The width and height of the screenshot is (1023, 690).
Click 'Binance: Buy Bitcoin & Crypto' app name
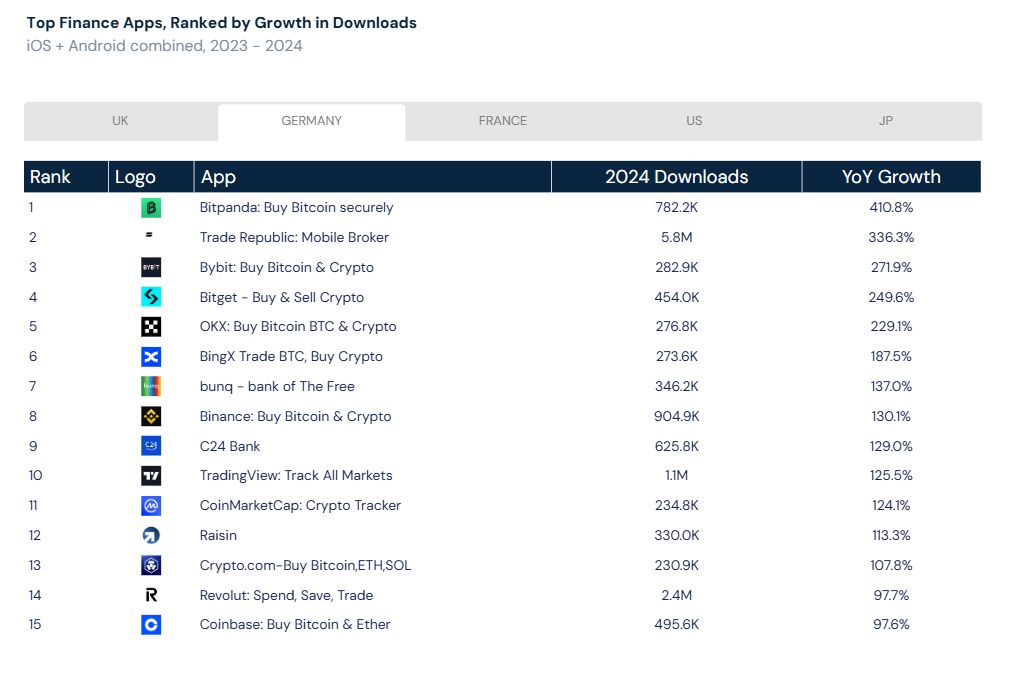coord(296,417)
